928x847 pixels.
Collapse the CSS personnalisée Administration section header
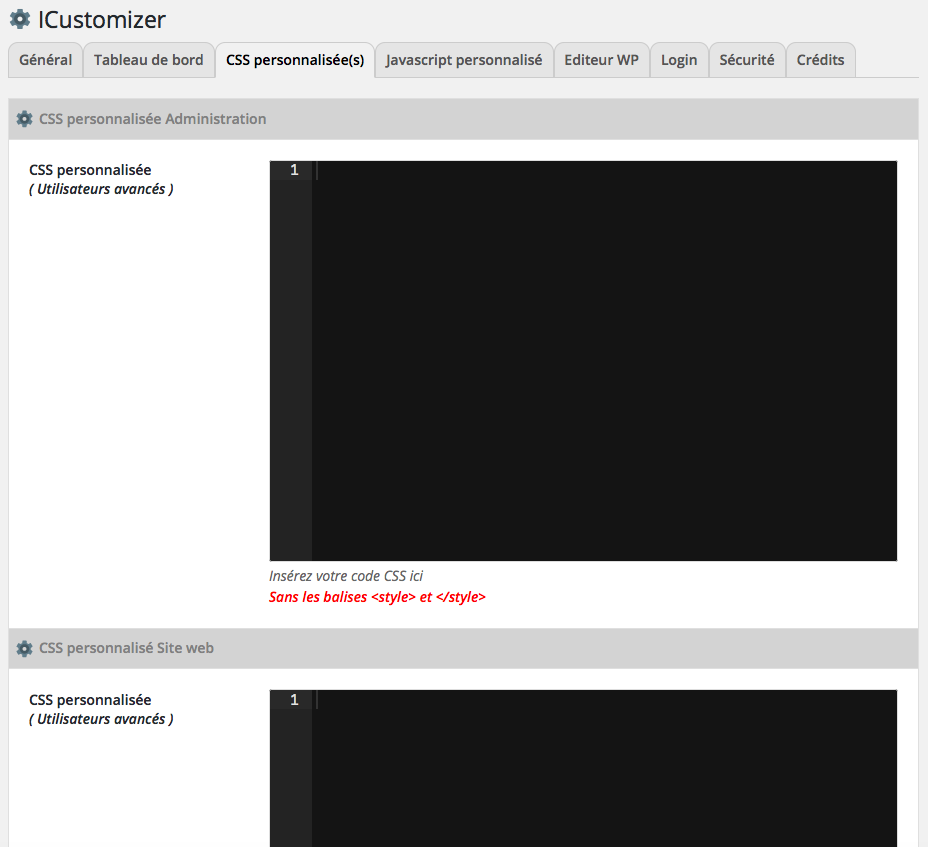pyautogui.click(x=463, y=119)
